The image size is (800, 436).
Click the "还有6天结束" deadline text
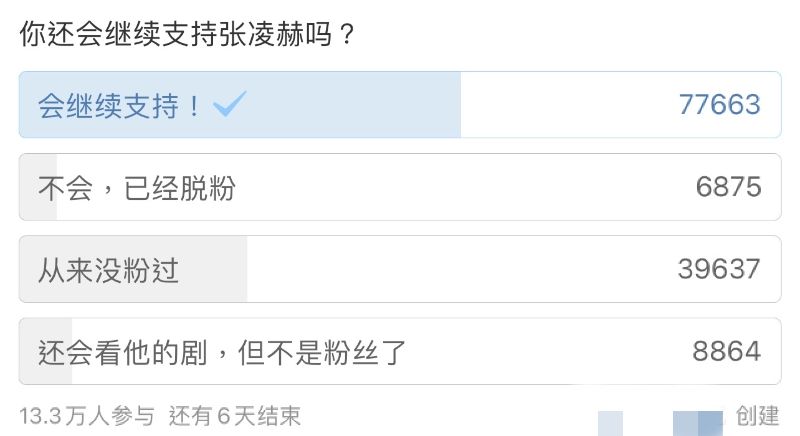coord(235,415)
